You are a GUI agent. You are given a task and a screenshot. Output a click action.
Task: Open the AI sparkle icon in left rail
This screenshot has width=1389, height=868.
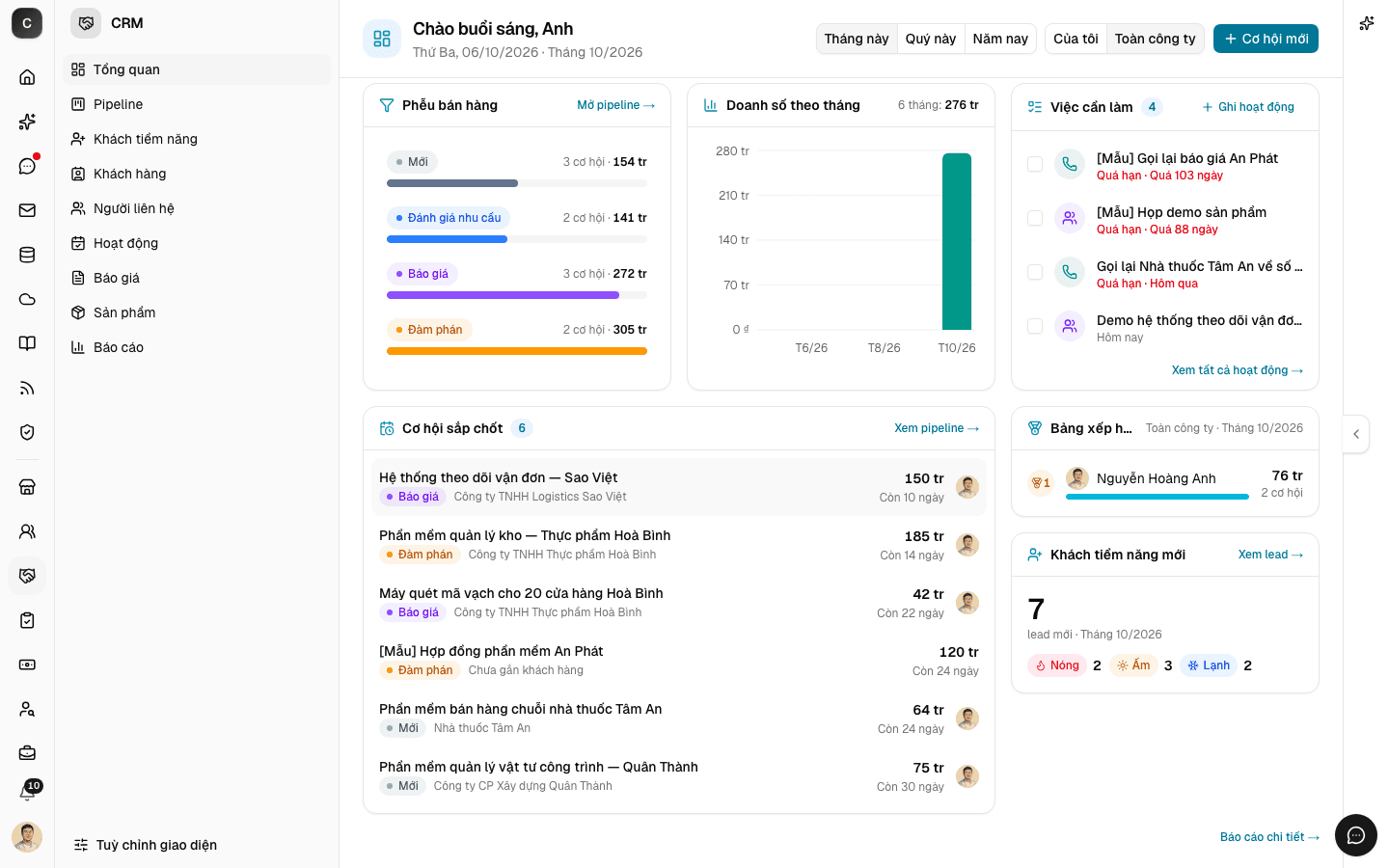pyautogui.click(x=27, y=122)
